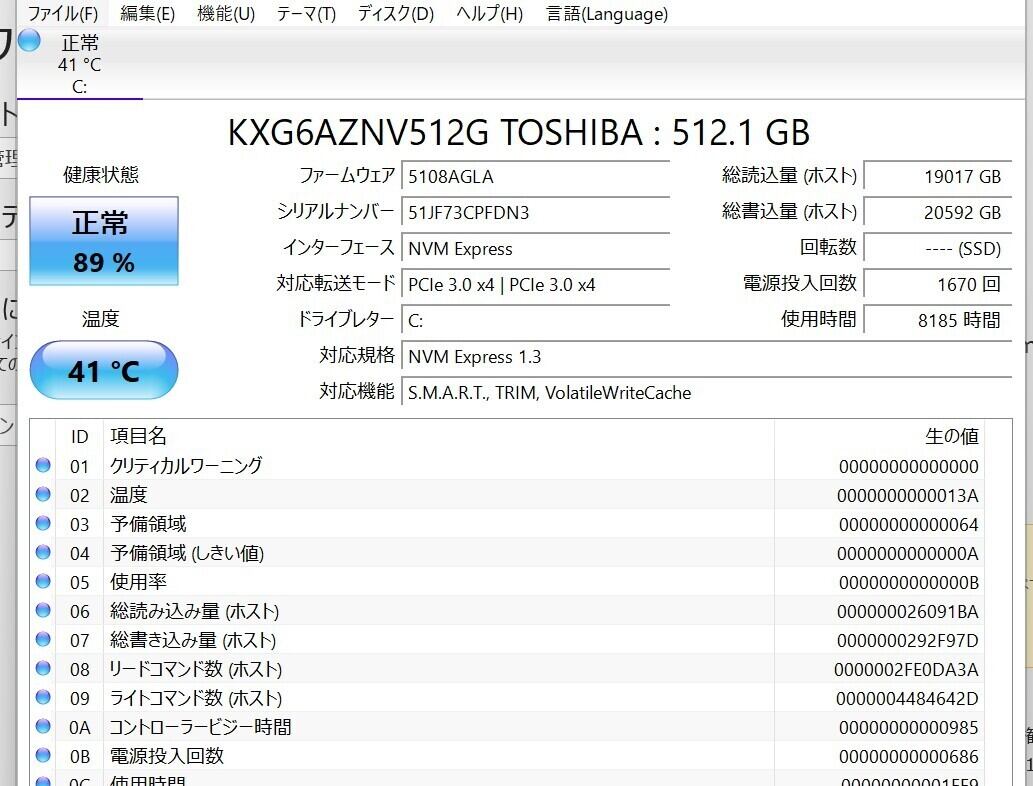
Task: Open the 言語(Language) menu
Action: pyautogui.click(x=607, y=13)
